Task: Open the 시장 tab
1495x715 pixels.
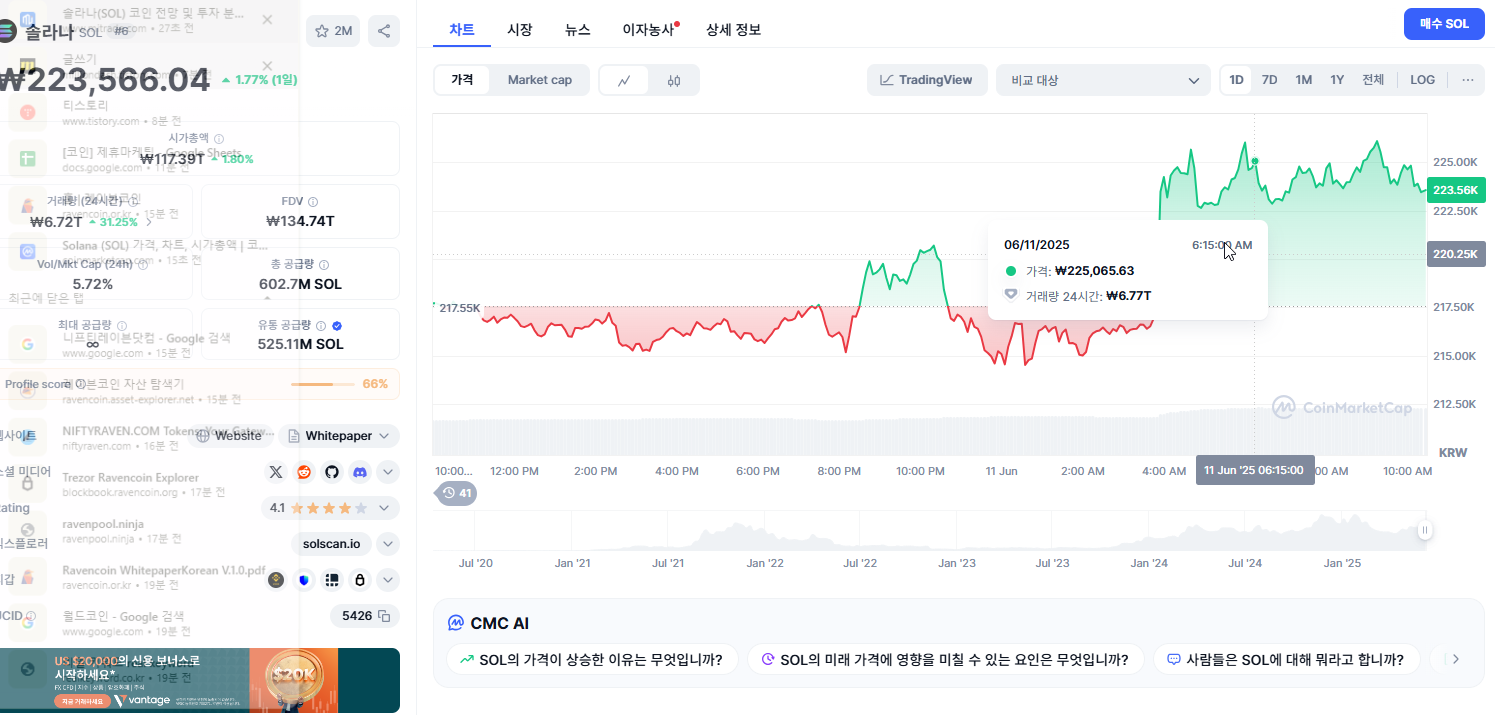Action: (x=520, y=30)
